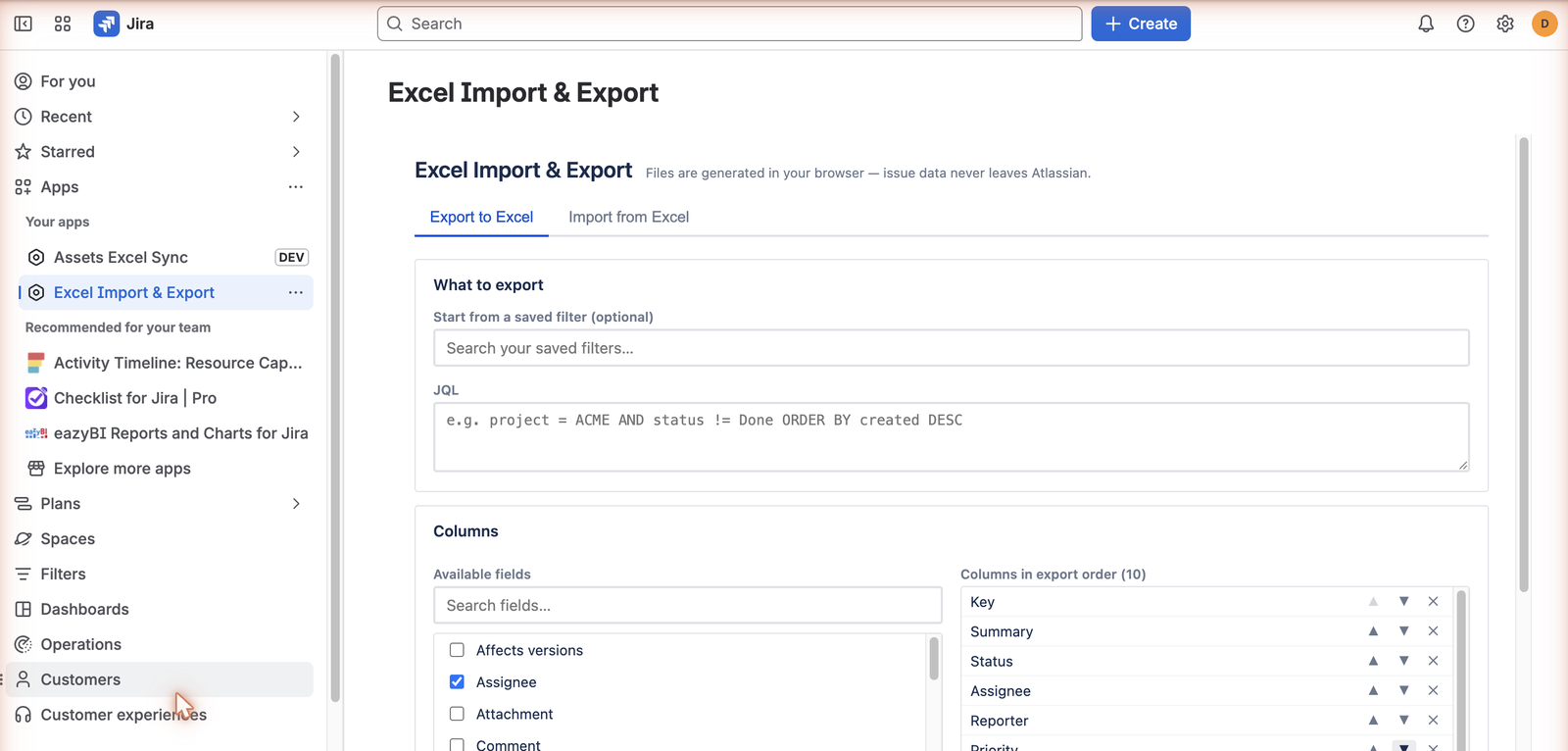Remove the Status column
This screenshot has height=751, width=1568.
(1433, 661)
